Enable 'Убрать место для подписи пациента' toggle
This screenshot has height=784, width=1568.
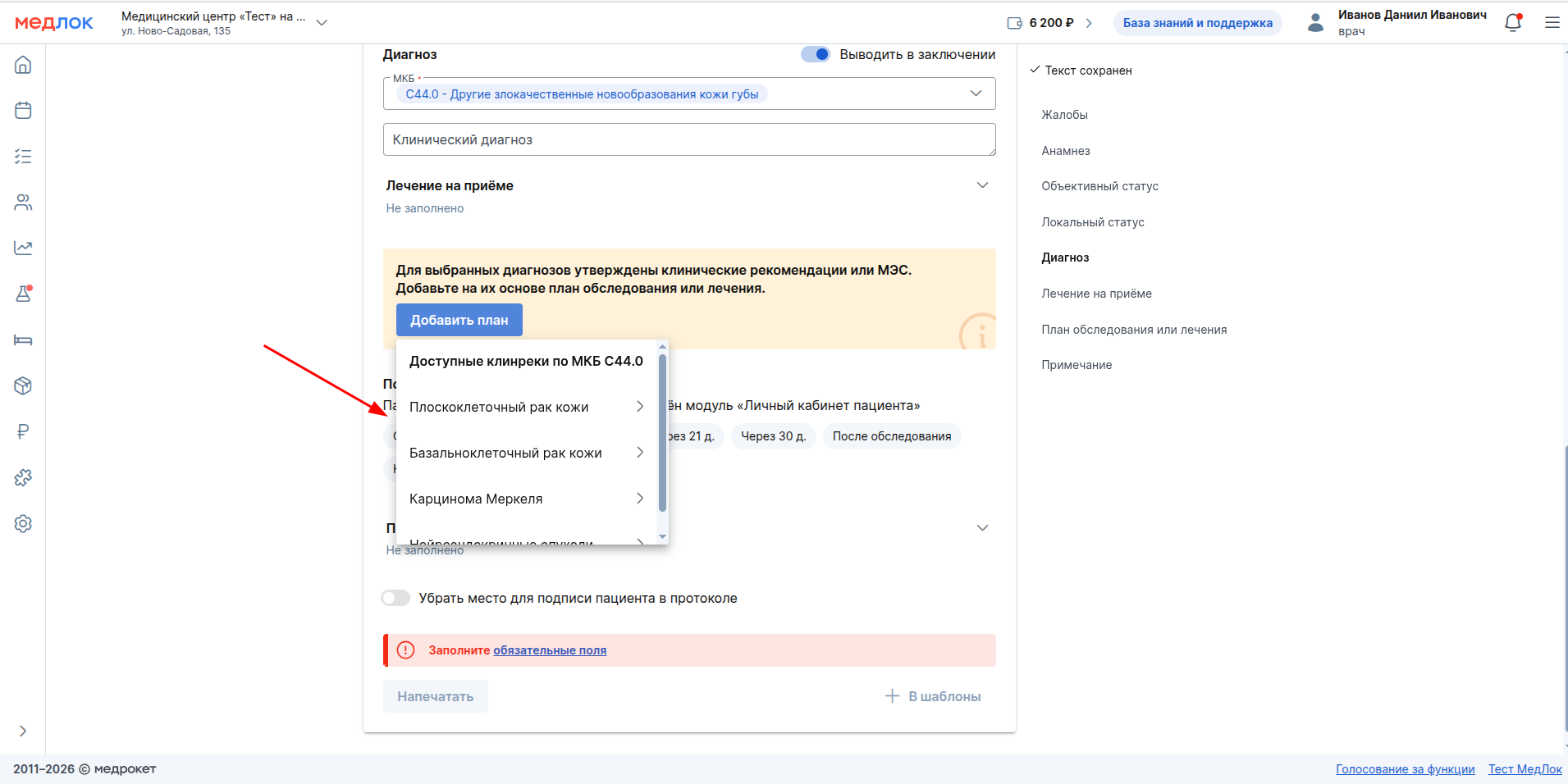(395, 598)
